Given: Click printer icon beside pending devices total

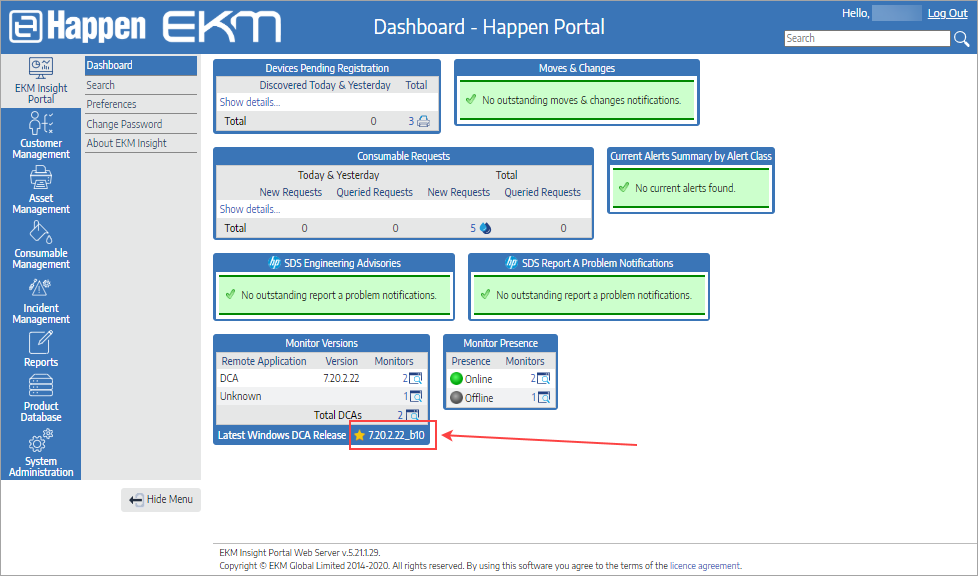Looking at the screenshot, I should 424,121.
